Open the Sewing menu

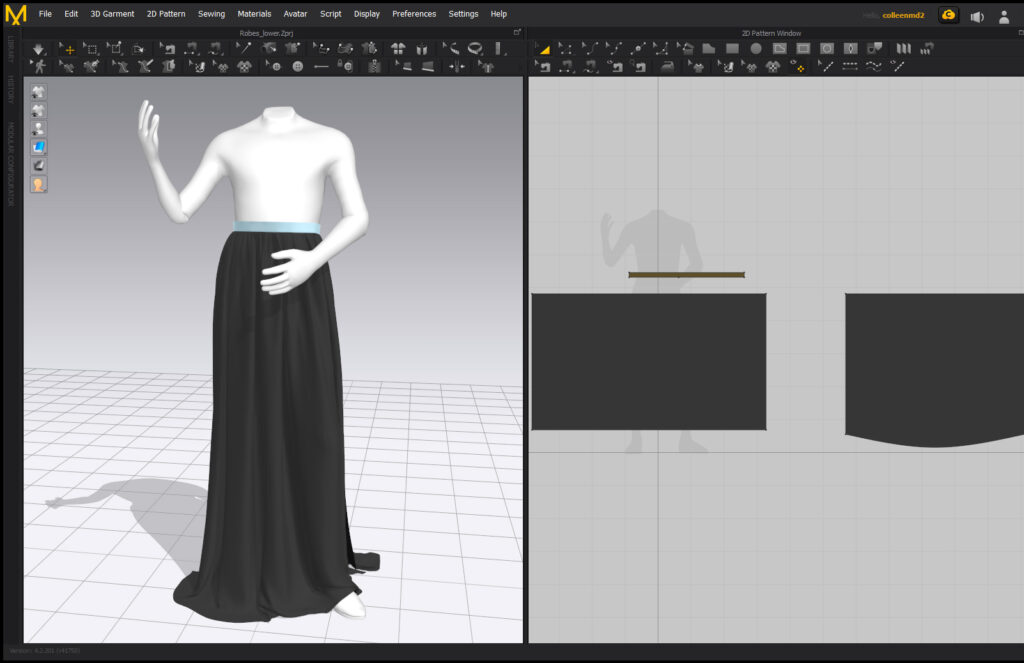[x=211, y=13]
